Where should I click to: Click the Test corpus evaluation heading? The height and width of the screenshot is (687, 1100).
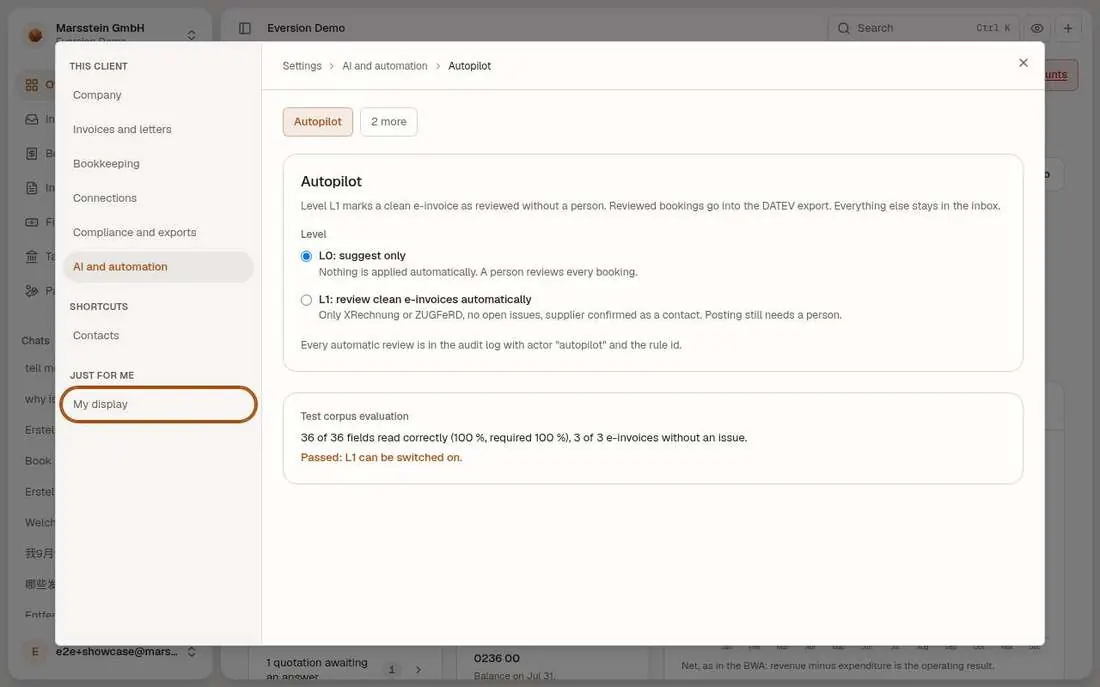click(354, 416)
